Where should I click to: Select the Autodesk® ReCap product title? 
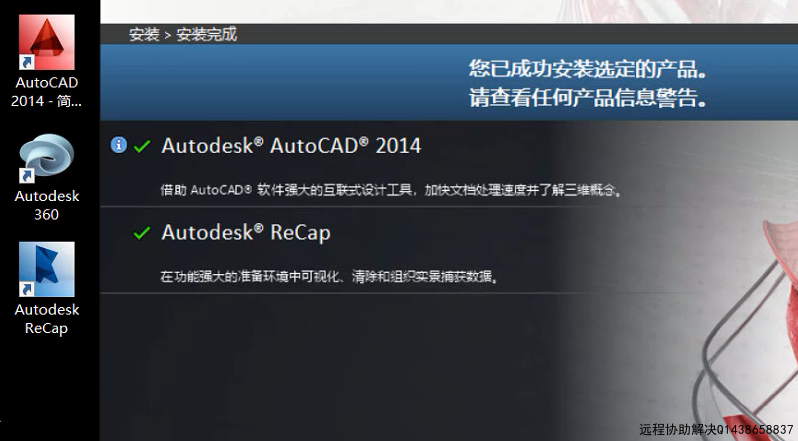(x=246, y=232)
